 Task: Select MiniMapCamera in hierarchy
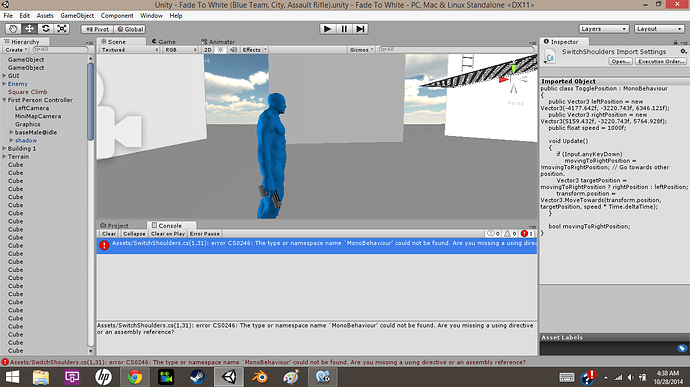pos(38,116)
